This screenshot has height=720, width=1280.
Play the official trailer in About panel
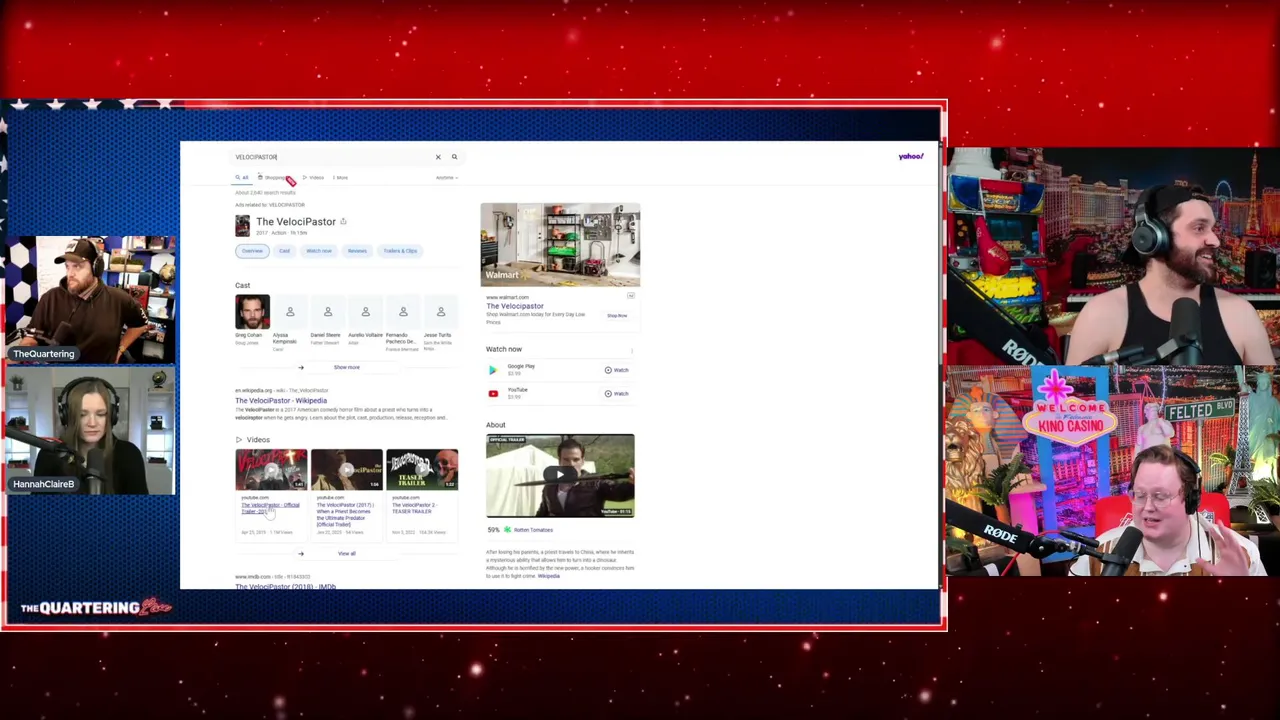click(560, 476)
